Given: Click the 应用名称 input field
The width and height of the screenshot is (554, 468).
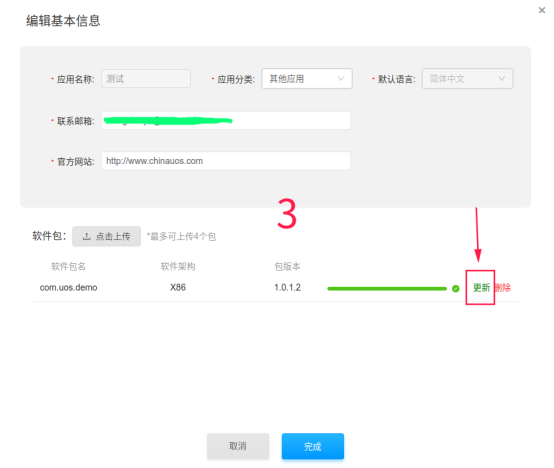Looking at the screenshot, I should 146,78.
